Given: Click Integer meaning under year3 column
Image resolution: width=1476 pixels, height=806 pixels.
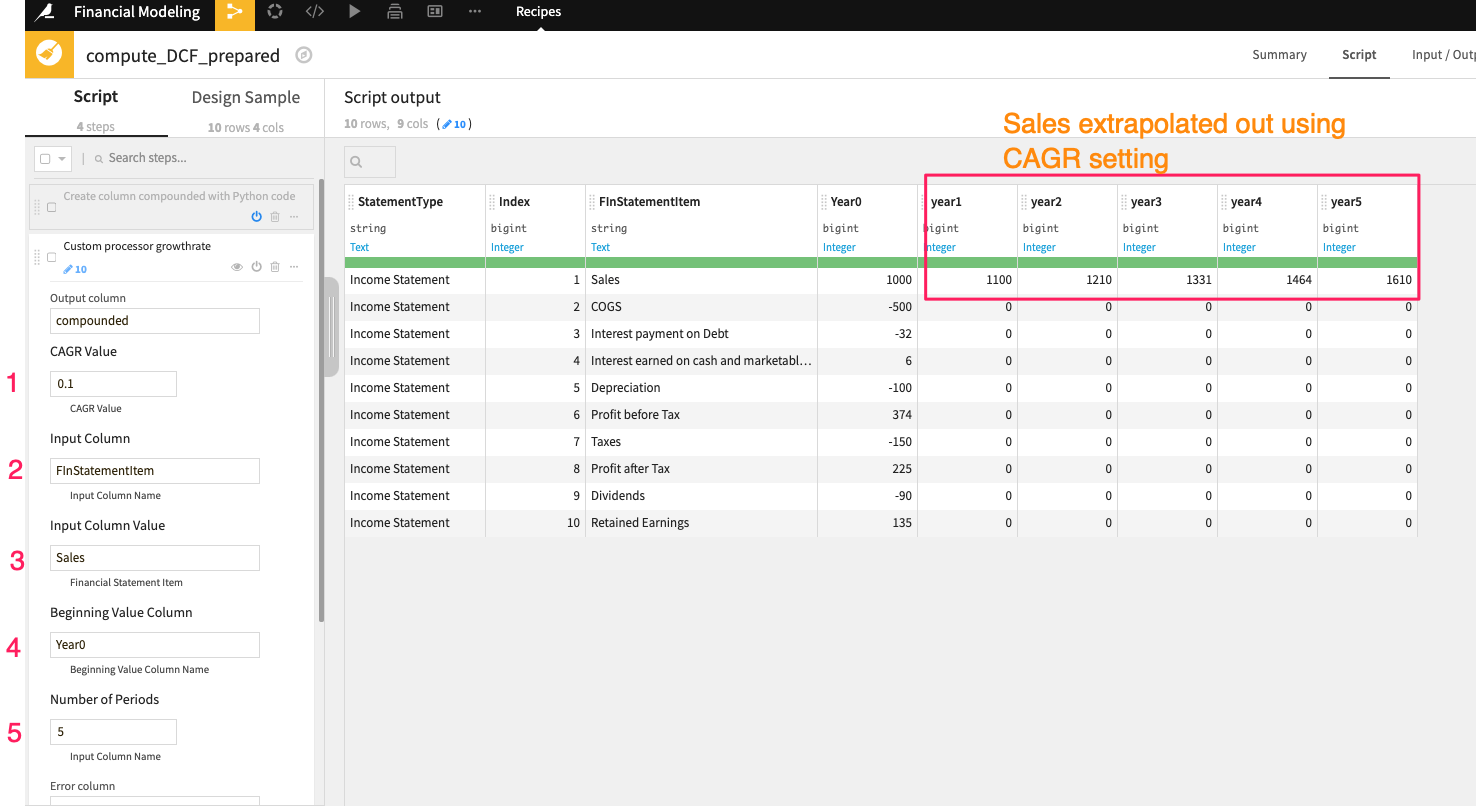Looking at the screenshot, I should coord(1139,247).
